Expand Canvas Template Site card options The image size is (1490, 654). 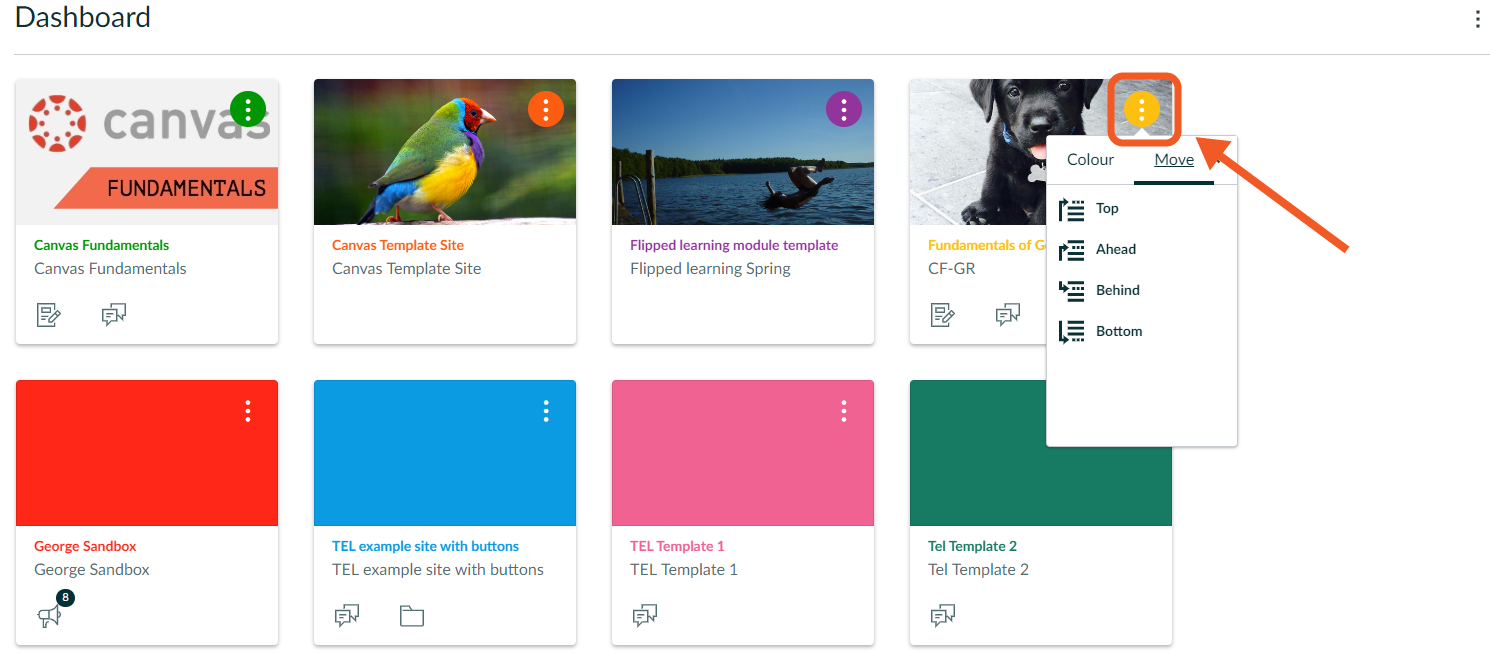point(545,109)
